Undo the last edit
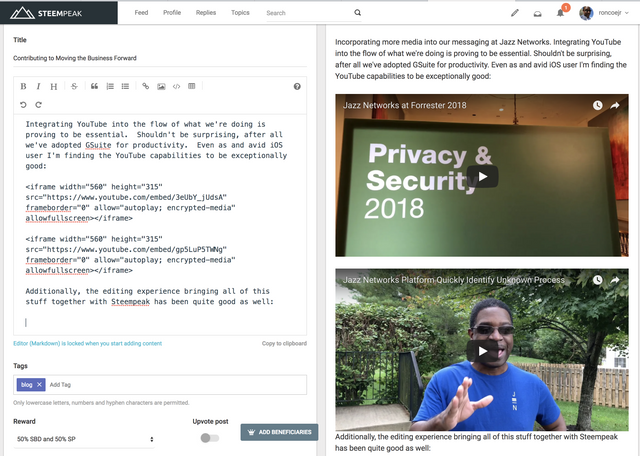This screenshot has height=456, width=640. pos(23,105)
